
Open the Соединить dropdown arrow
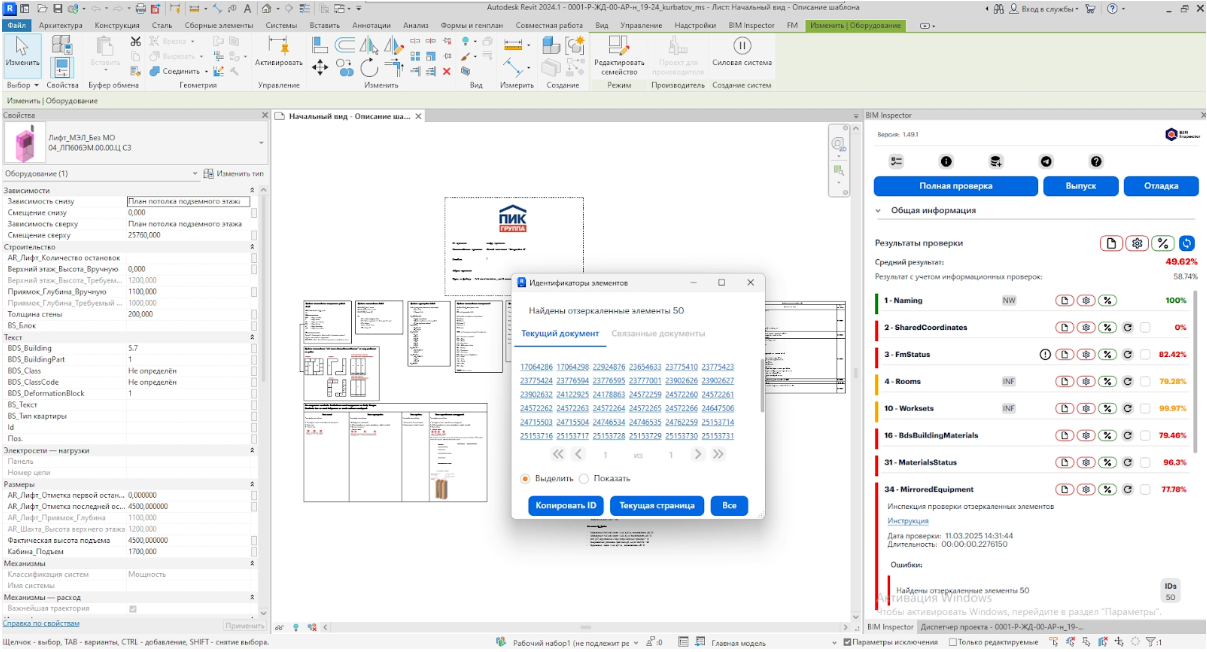coord(205,71)
